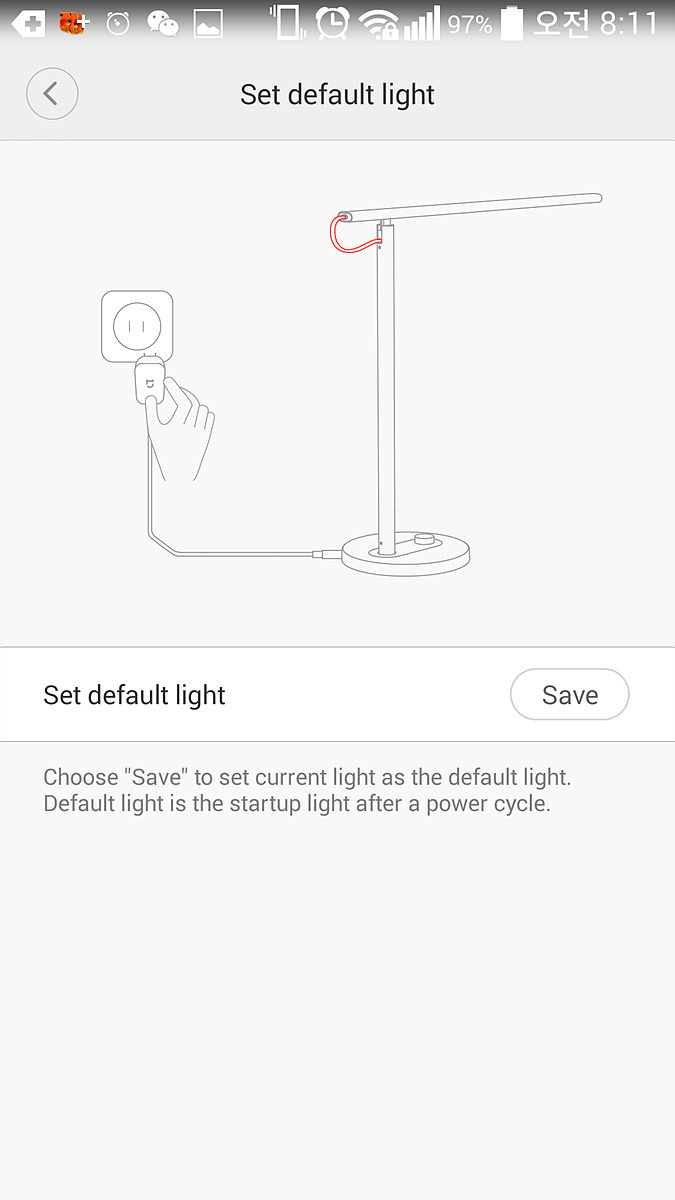
Task: Tap the gallery picture notification icon
Action: coord(208,23)
